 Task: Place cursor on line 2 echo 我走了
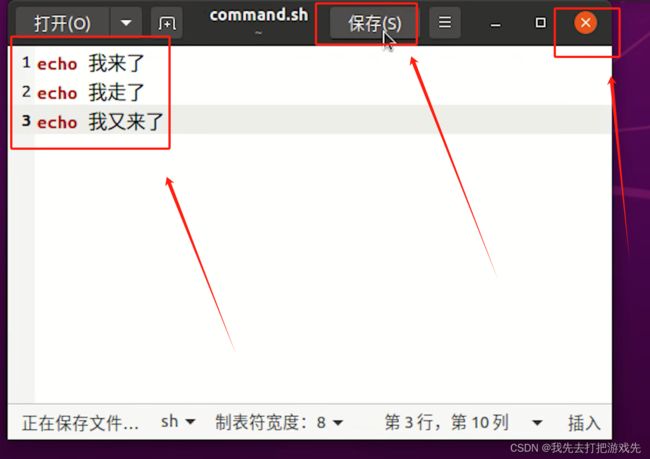pyautogui.click(x=91, y=92)
